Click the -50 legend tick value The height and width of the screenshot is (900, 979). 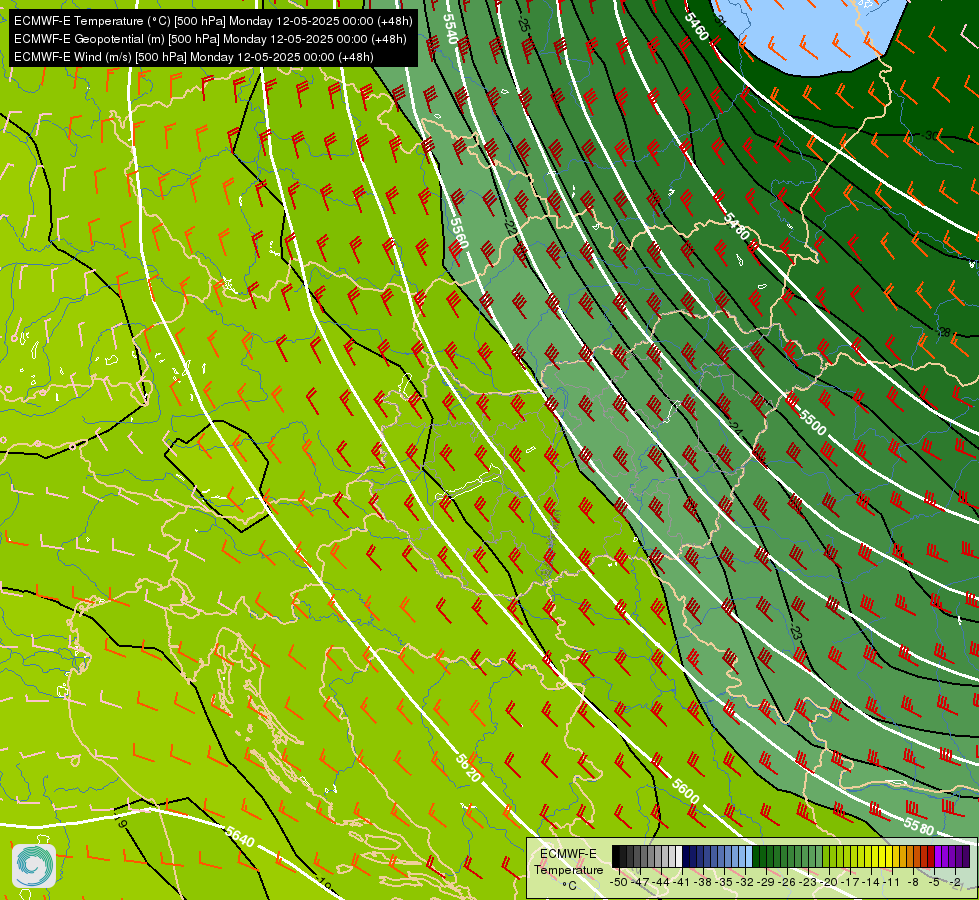pyautogui.click(x=619, y=882)
